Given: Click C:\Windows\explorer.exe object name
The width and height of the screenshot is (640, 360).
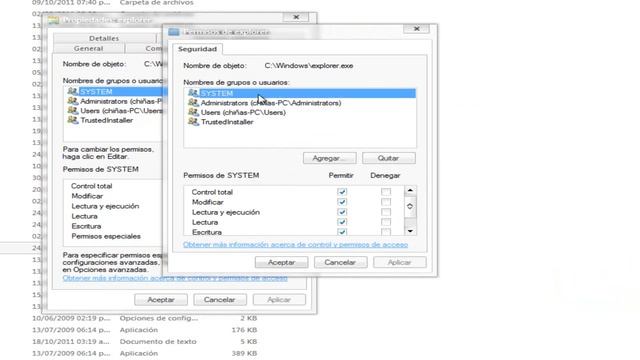Looking at the screenshot, I should tap(309, 66).
